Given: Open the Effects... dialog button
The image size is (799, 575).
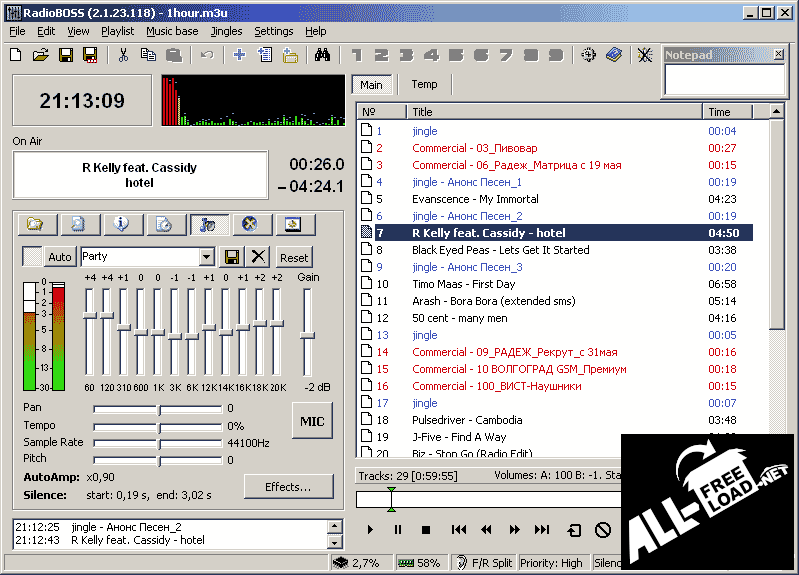Looking at the screenshot, I should click(289, 487).
